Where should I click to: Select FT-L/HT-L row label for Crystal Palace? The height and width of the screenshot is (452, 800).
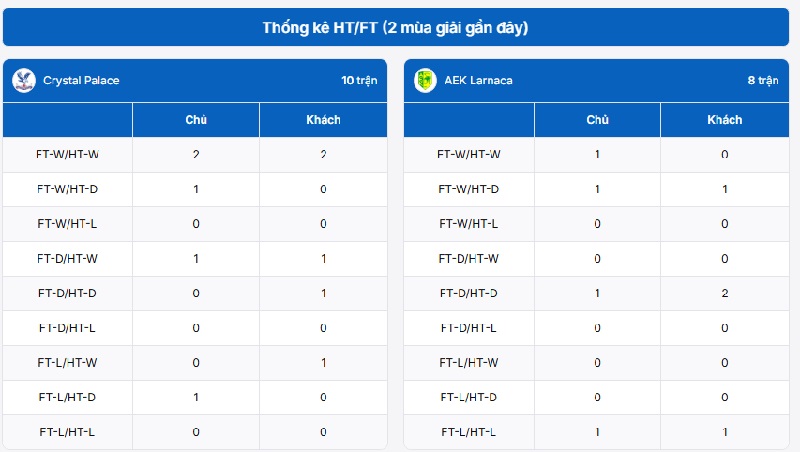[67, 432]
